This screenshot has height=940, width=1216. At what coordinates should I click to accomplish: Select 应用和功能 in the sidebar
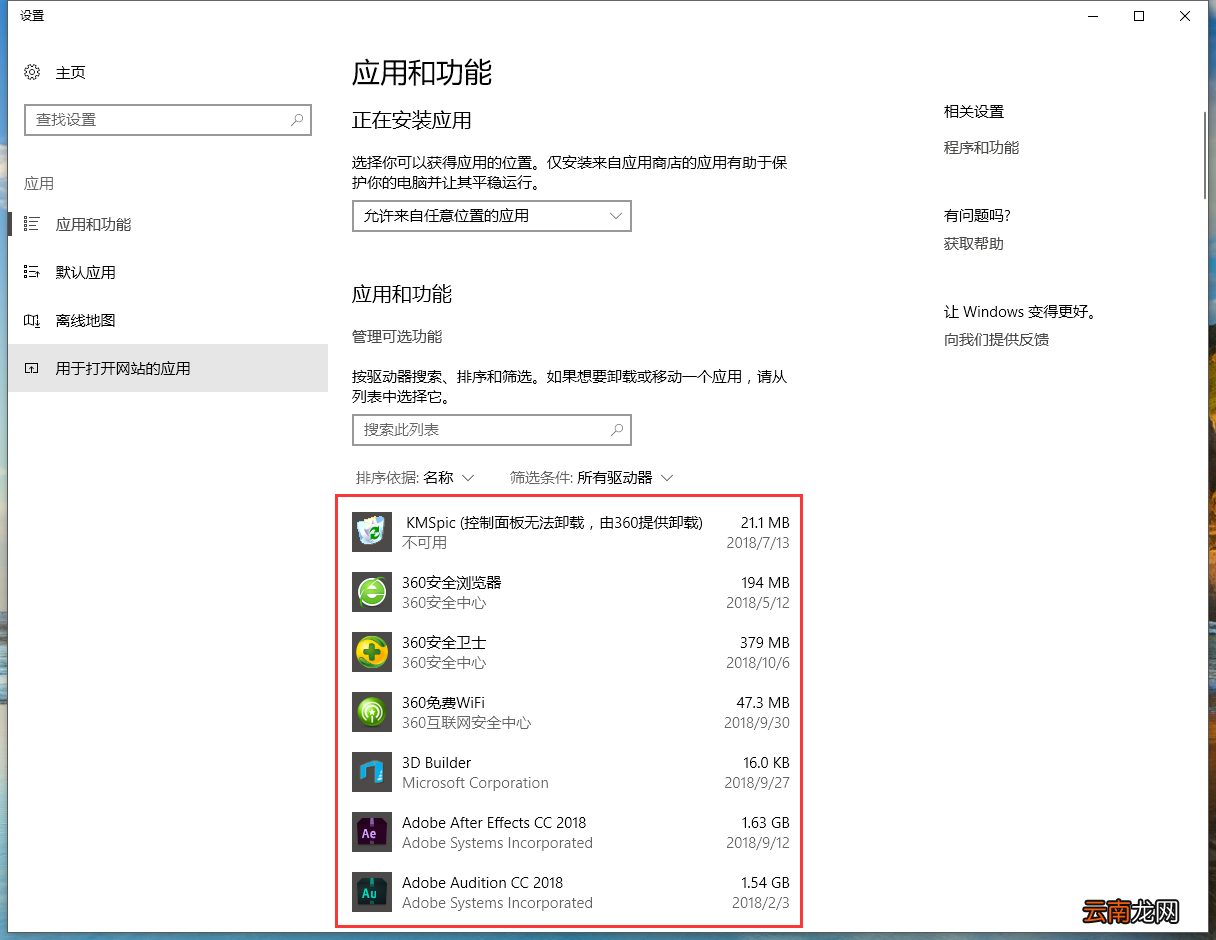pos(168,224)
